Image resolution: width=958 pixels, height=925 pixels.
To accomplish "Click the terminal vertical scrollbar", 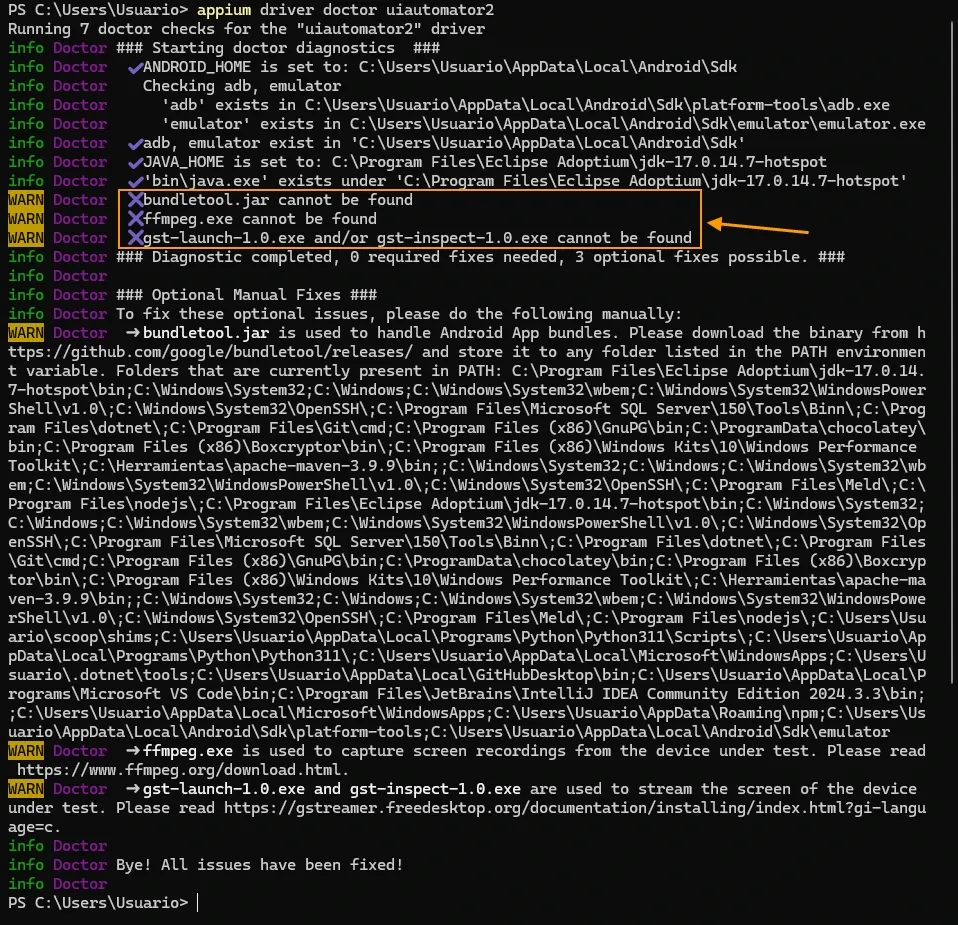I will [x=954, y=351].
